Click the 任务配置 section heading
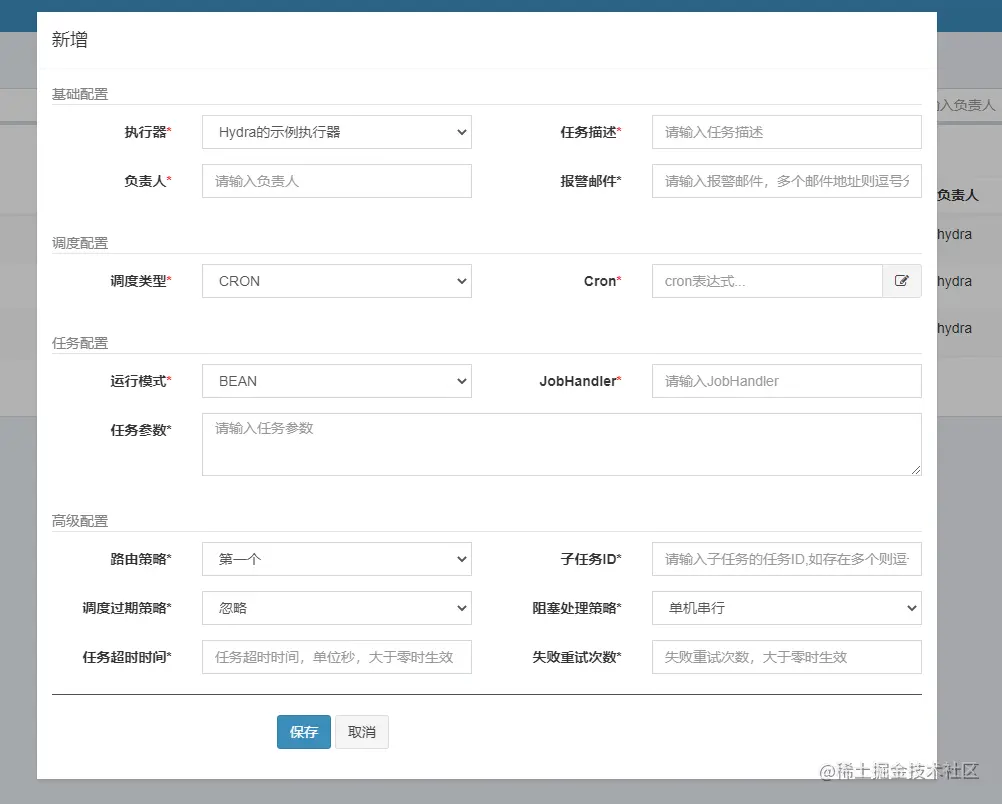Screen dimensions: 1002x804 coord(80,343)
